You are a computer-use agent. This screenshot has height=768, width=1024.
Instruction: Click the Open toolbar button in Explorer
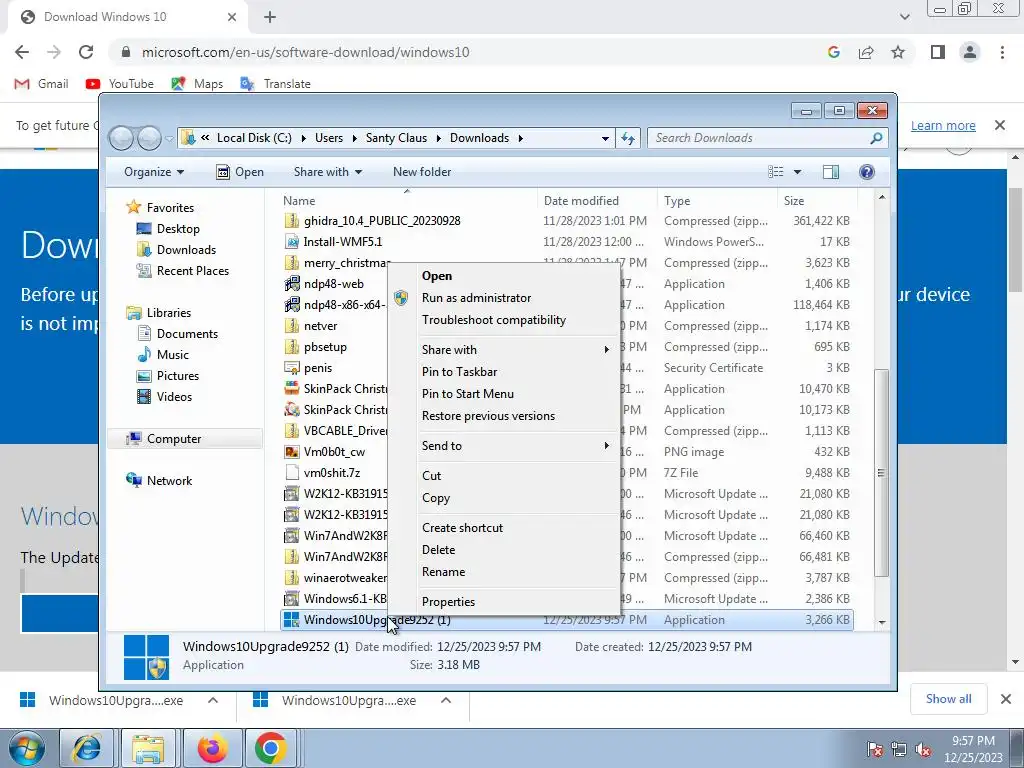click(240, 172)
